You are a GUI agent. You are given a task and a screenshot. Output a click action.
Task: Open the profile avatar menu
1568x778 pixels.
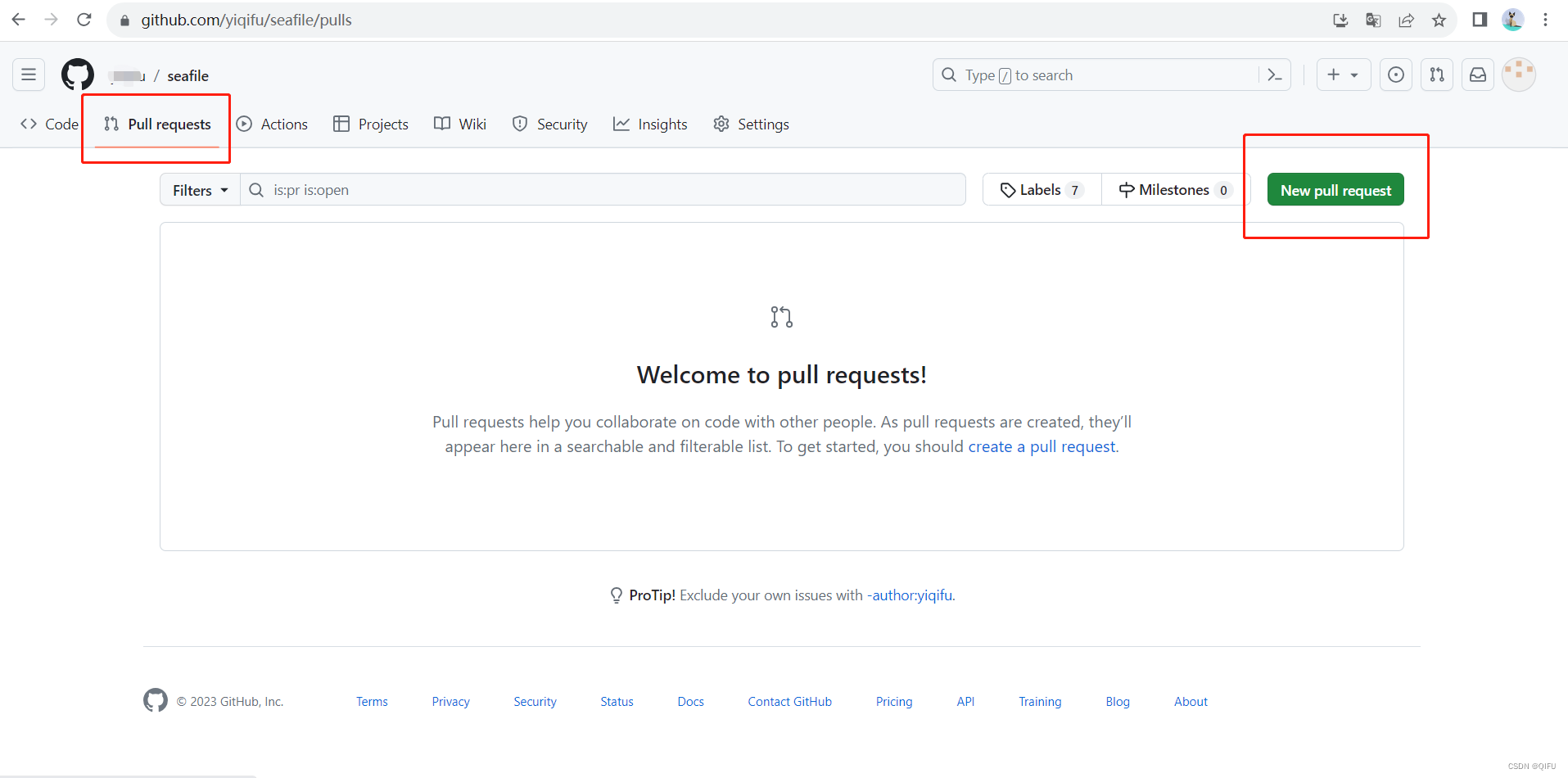coord(1518,75)
